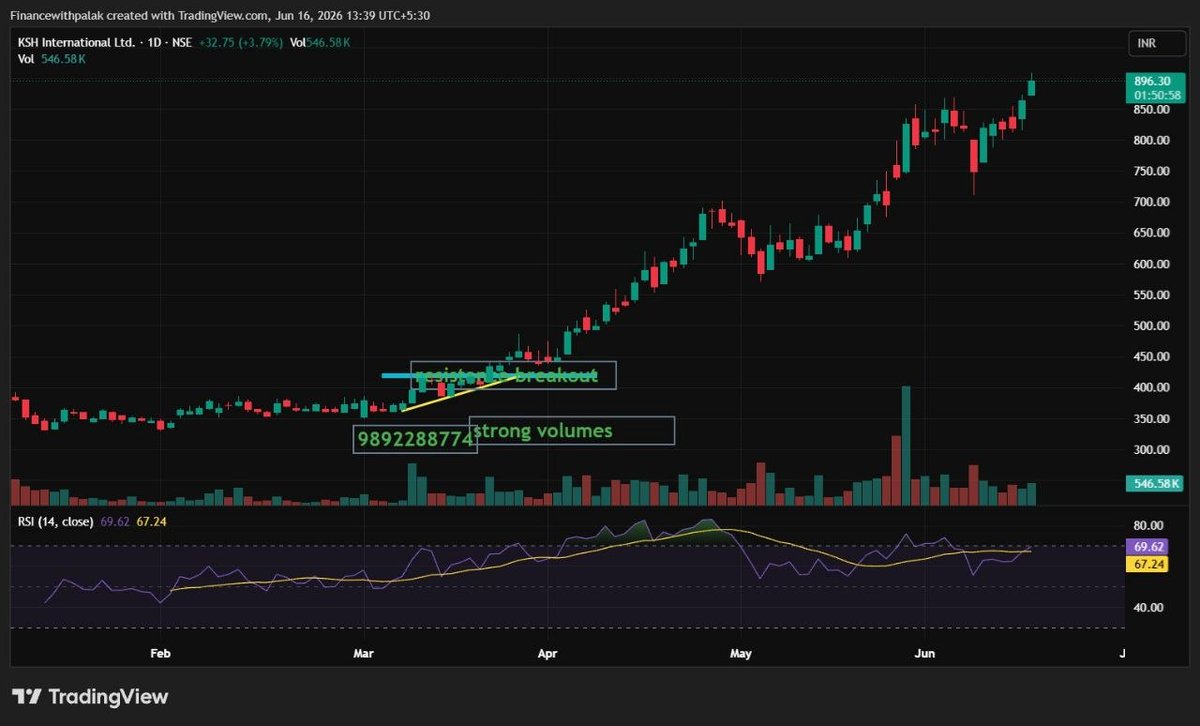Select the 9892288774 text annotation
The height and width of the screenshot is (726, 1200).
tap(414, 438)
